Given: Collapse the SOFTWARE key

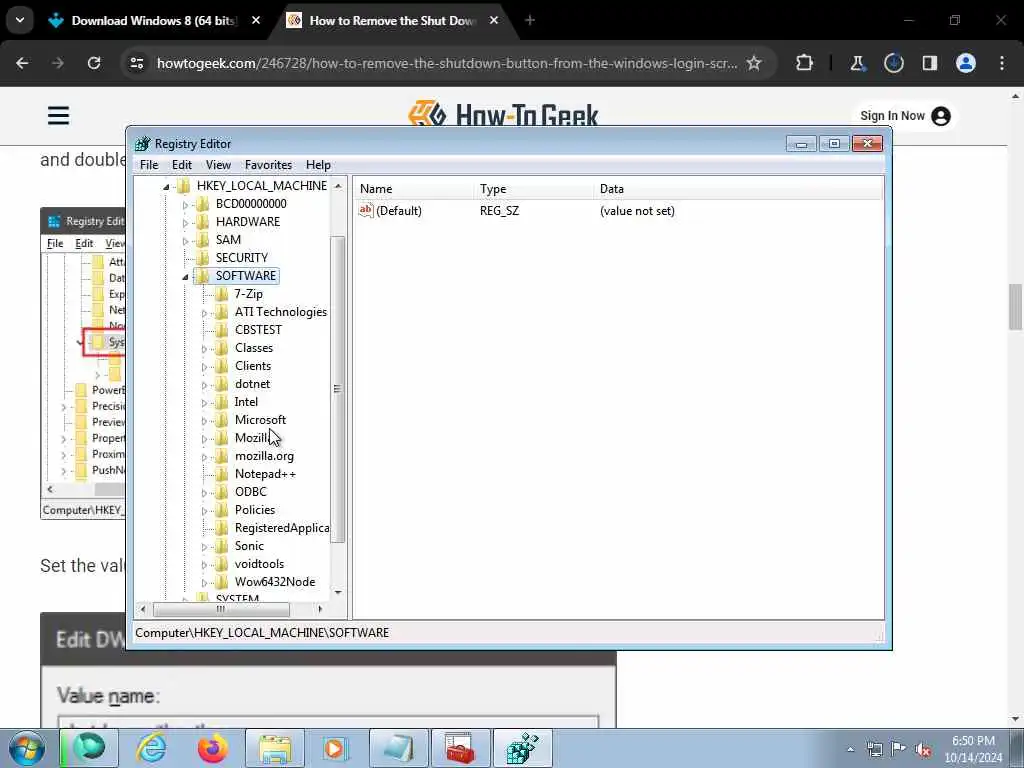Looking at the screenshot, I should pyautogui.click(x=185, y=277).
